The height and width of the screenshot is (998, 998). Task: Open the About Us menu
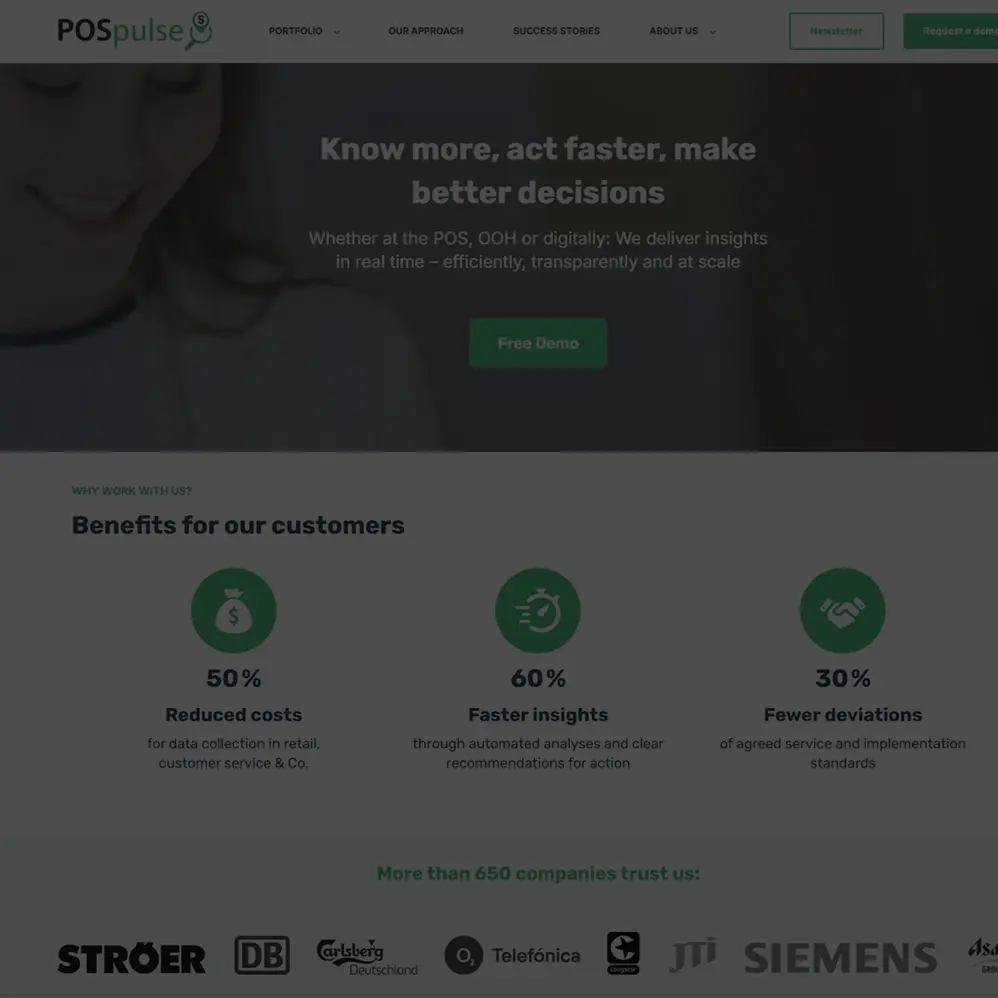click(673, 31)
